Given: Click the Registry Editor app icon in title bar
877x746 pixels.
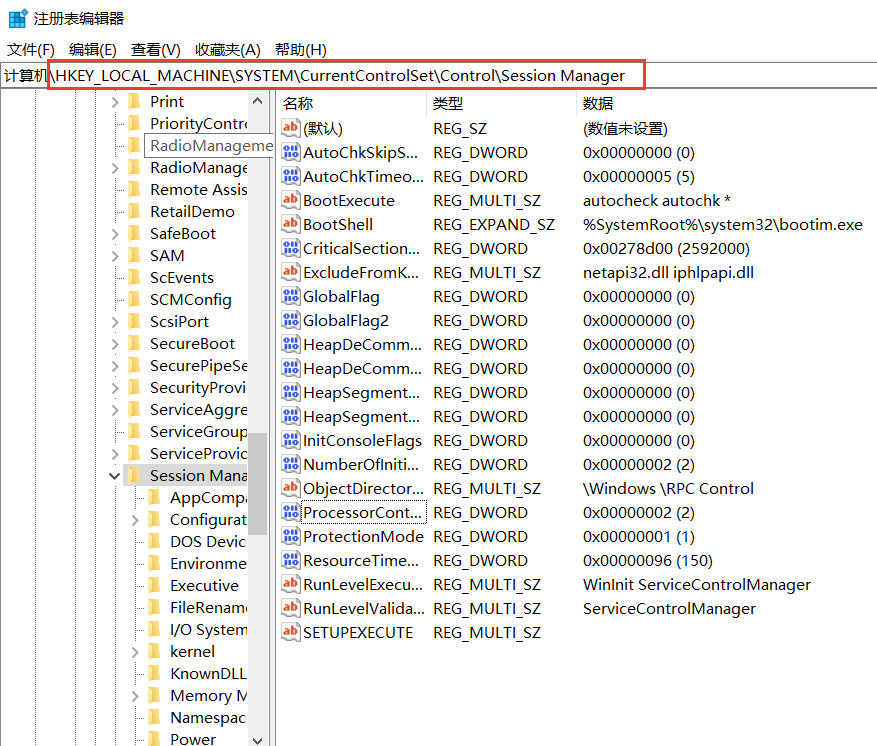Looking at the screenshot, I should (x=18, y=18).
